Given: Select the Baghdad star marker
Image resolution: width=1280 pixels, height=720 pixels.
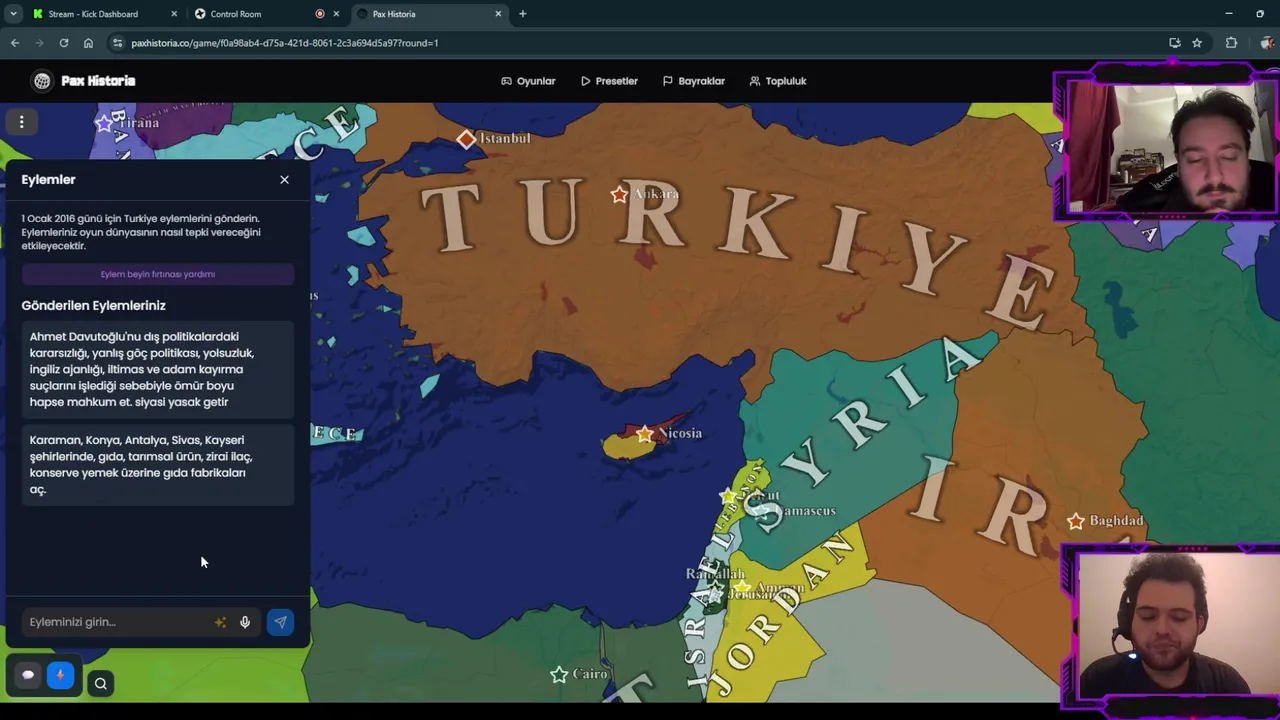Looking at the screenshot, I should click(1076, 521).
